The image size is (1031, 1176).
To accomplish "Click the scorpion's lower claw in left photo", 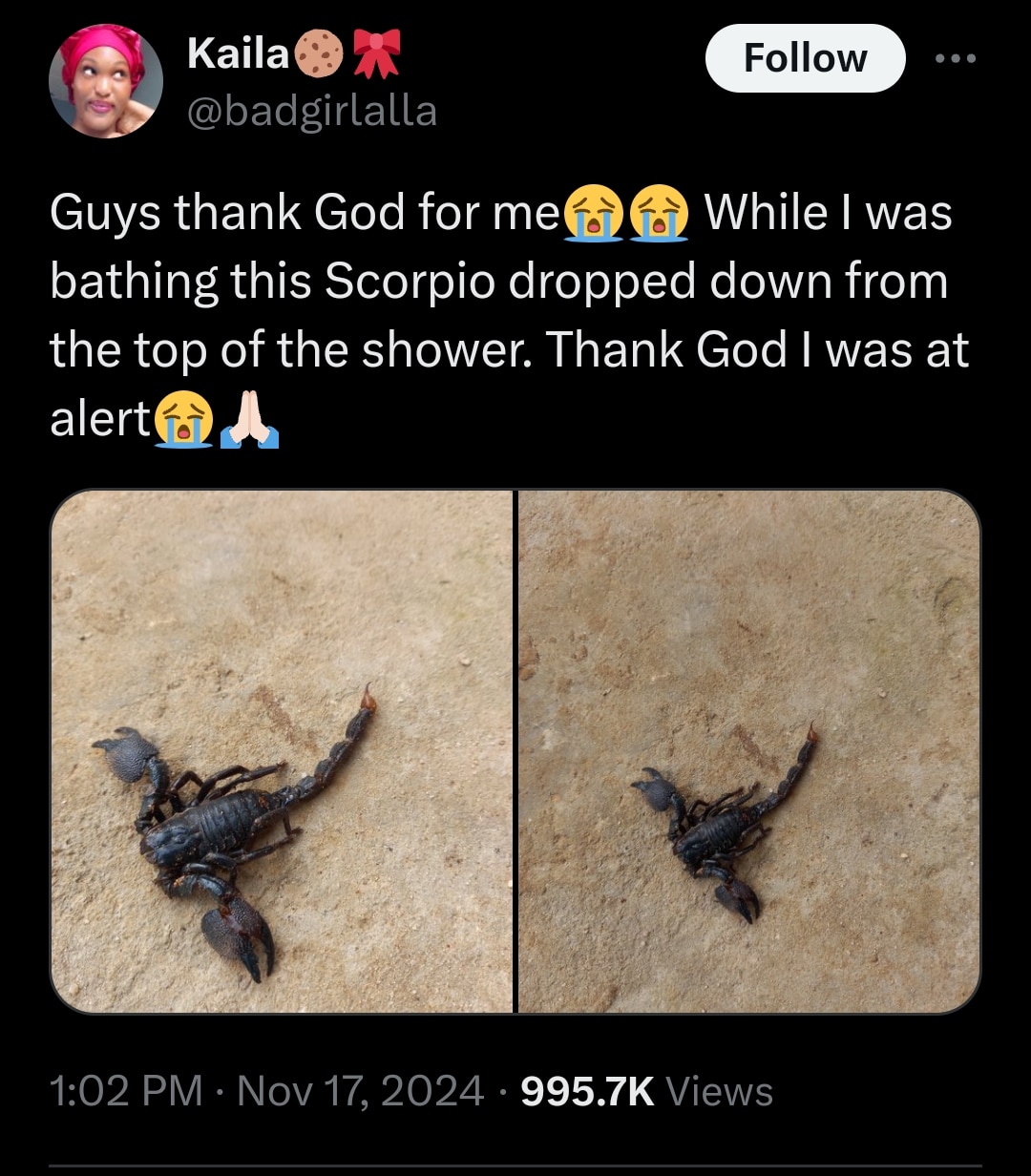I will click(x=240, y=934).
